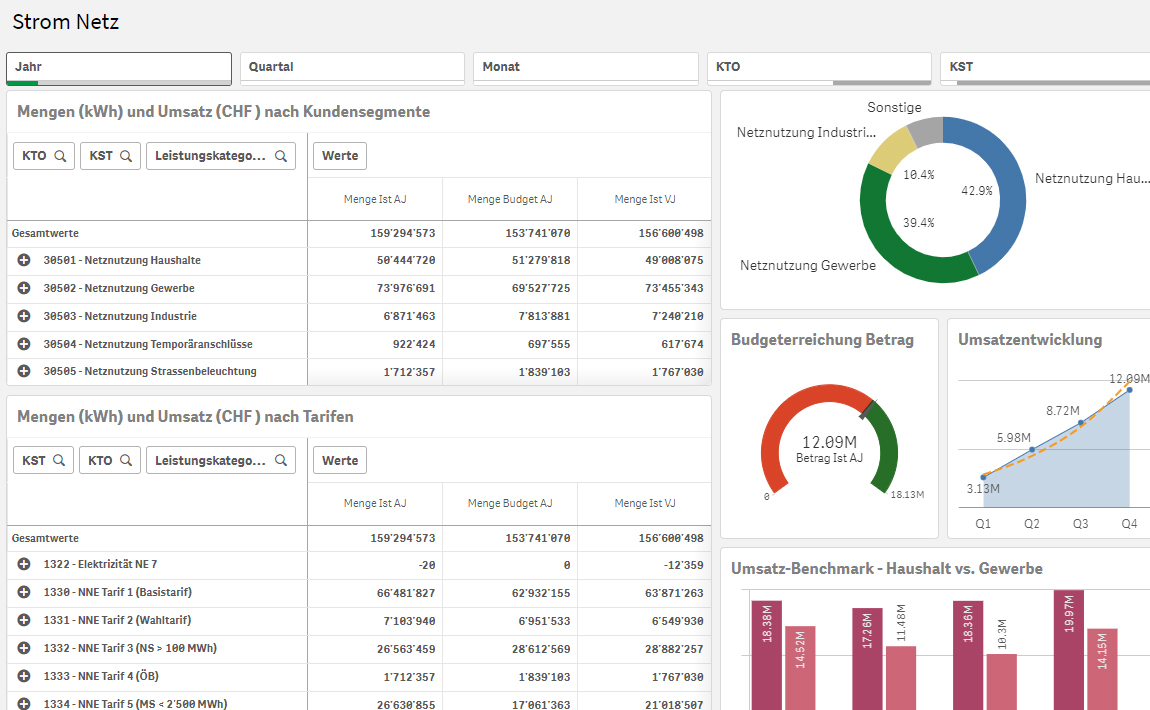The width and height of the screenshot is (1150, 710).
Task: Expand row 1330 - NNE Tarif 1 (Basistarif)
Action: (23, 592)
